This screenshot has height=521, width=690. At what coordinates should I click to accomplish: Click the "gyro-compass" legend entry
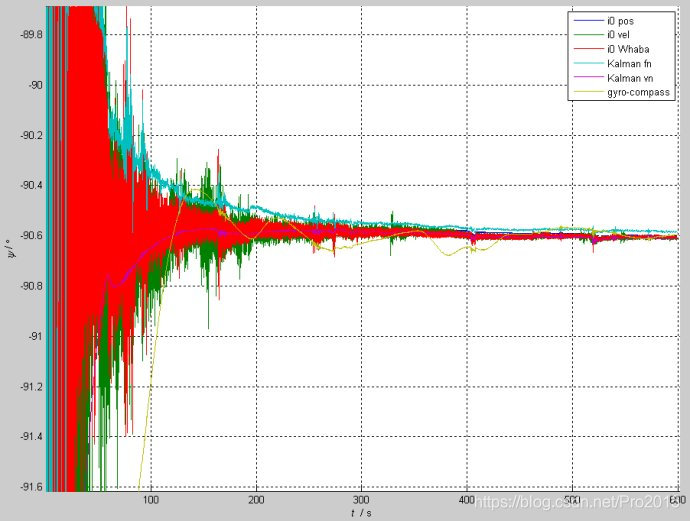tap(639, 92)
